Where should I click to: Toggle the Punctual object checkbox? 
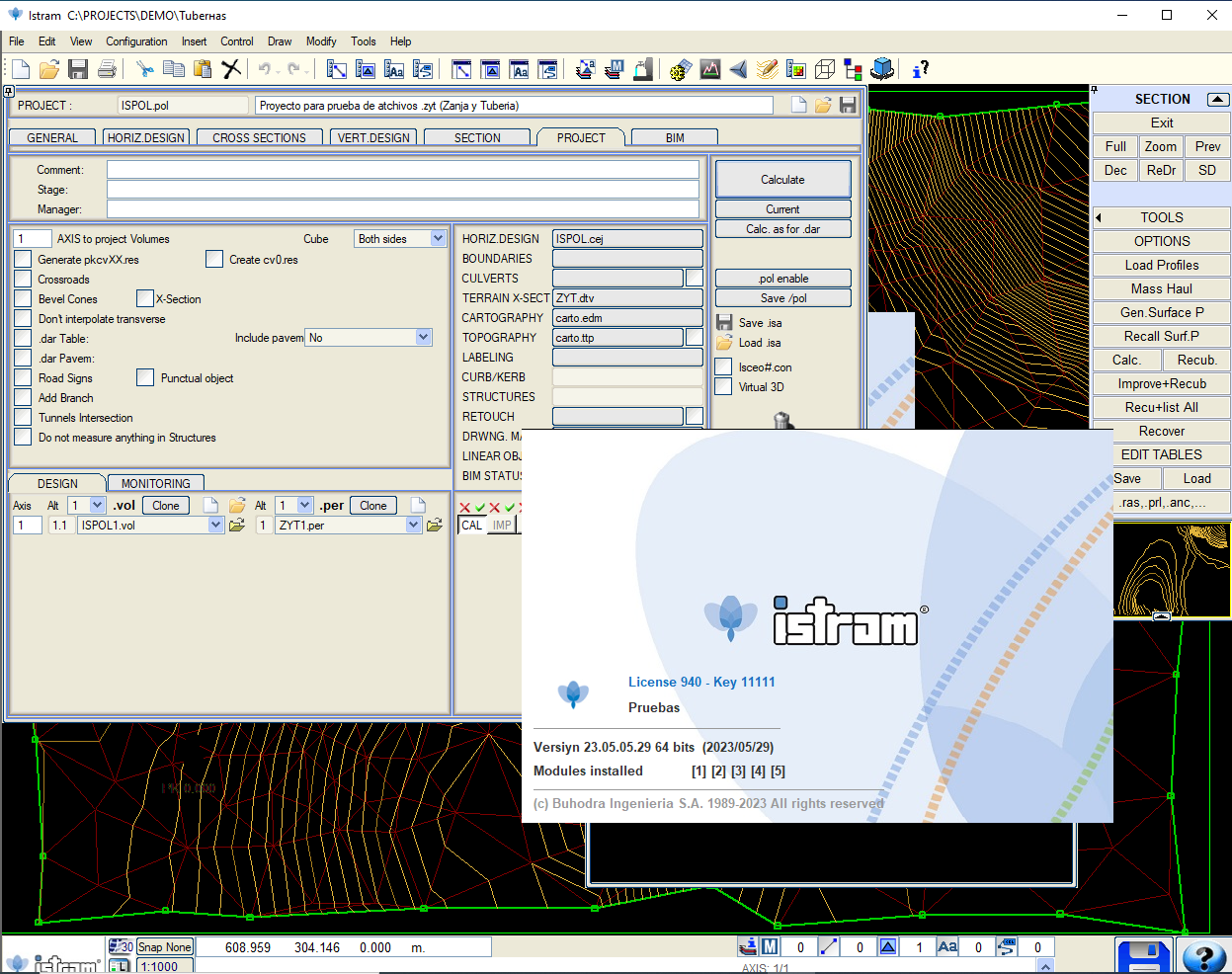pyautogui.click(x=145, y=377)
